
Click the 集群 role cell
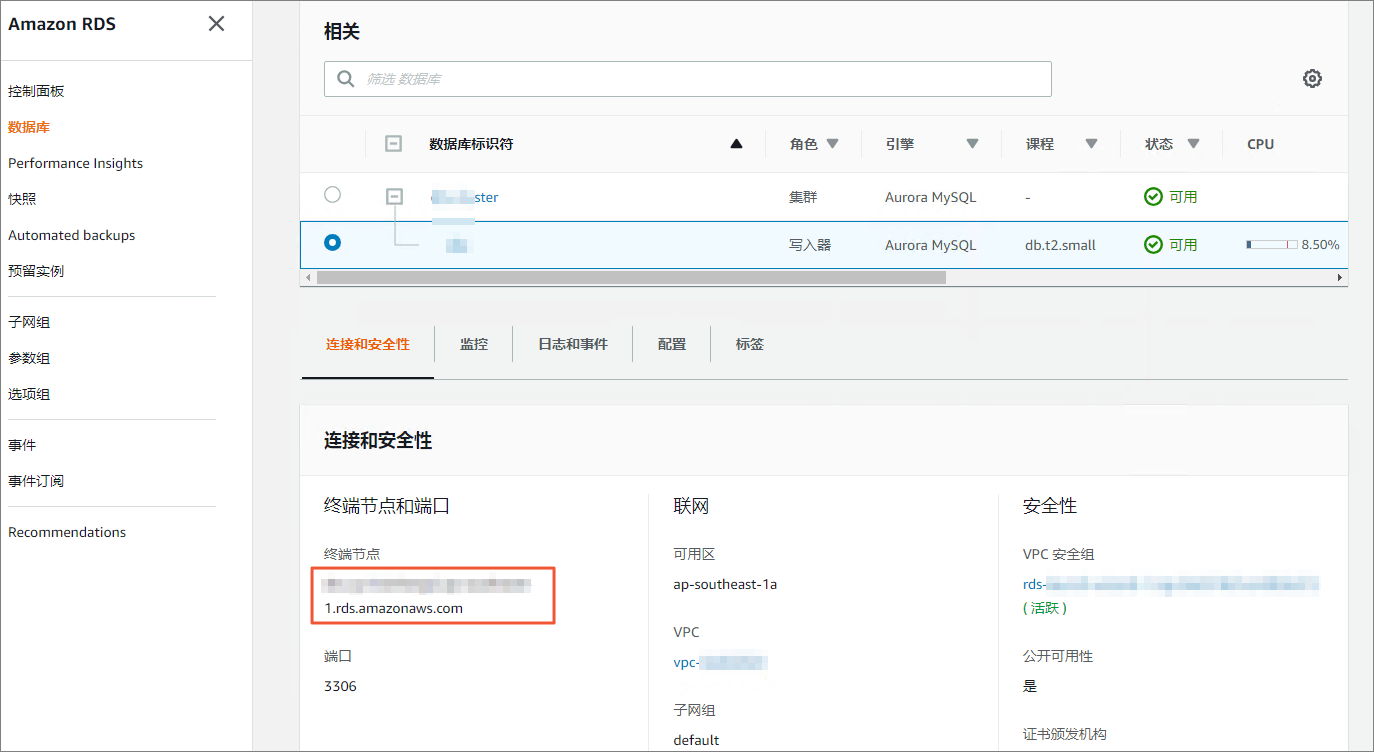coord(803,197)
